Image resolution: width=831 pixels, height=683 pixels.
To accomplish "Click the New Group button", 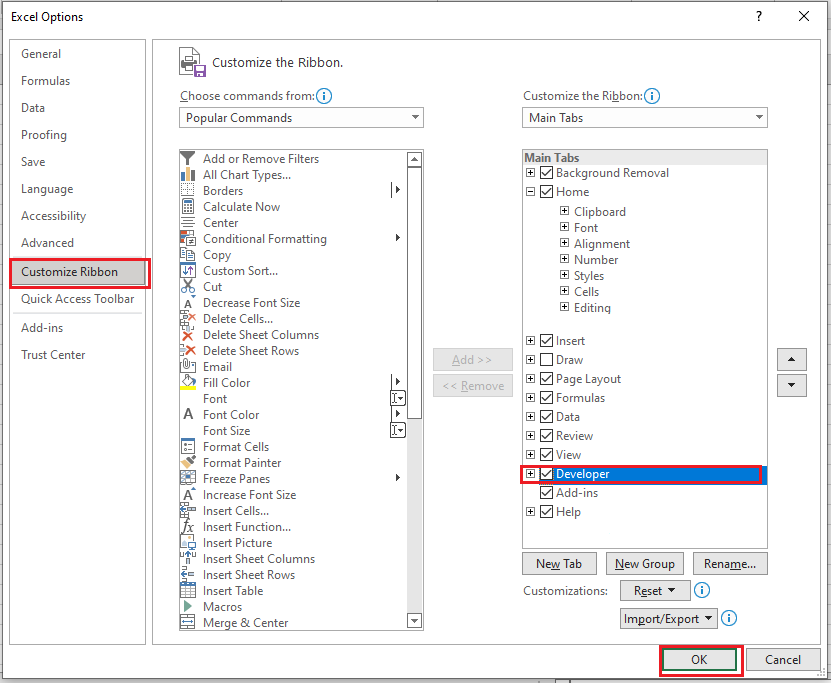I will tap(645, 564).
